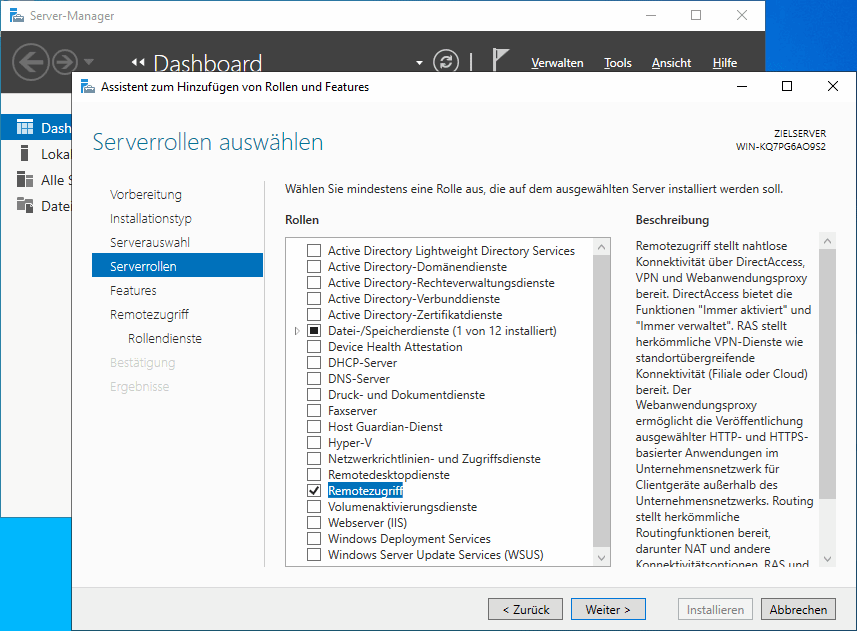
Task: Open notifications via the flag icon
Action: click(500, 60)
